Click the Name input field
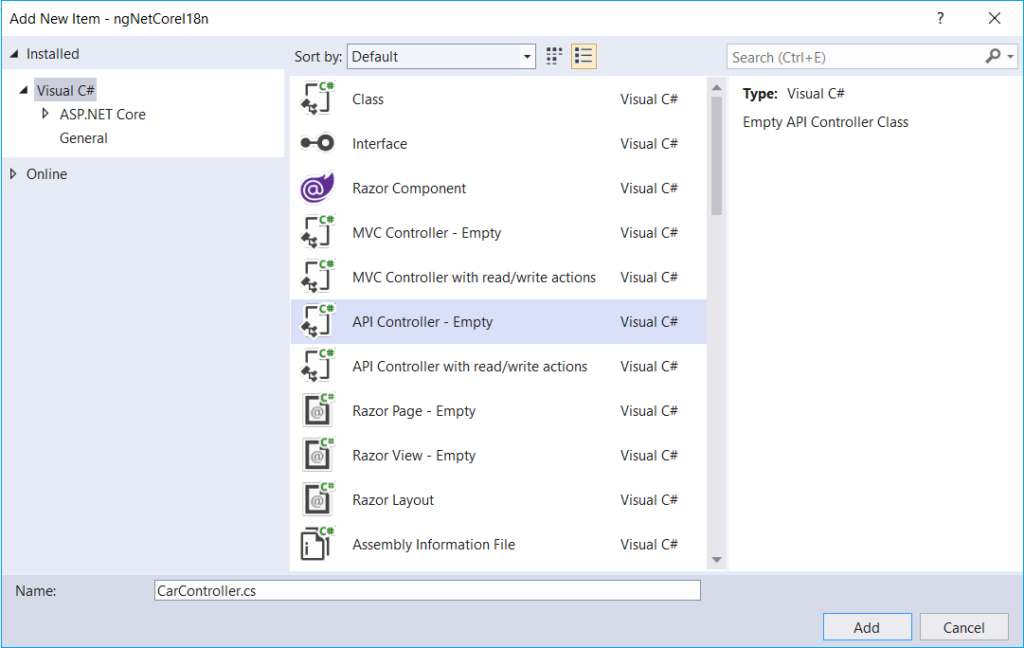 tap(427, 591)
